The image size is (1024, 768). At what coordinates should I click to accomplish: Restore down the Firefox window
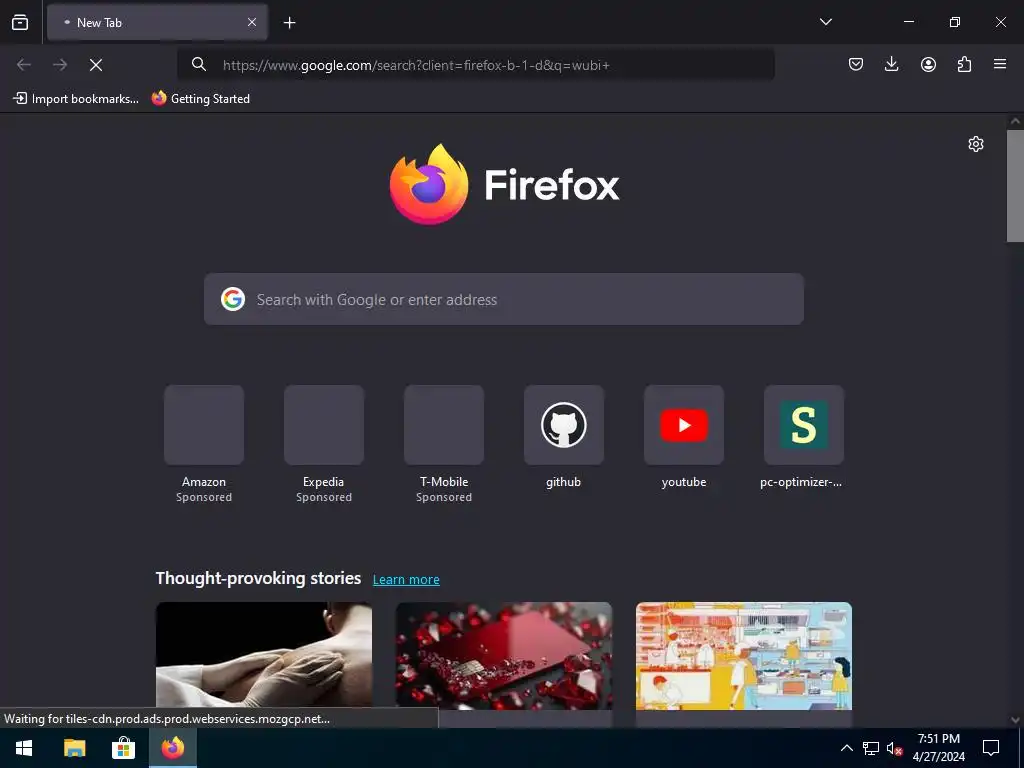tap(954, 22)
